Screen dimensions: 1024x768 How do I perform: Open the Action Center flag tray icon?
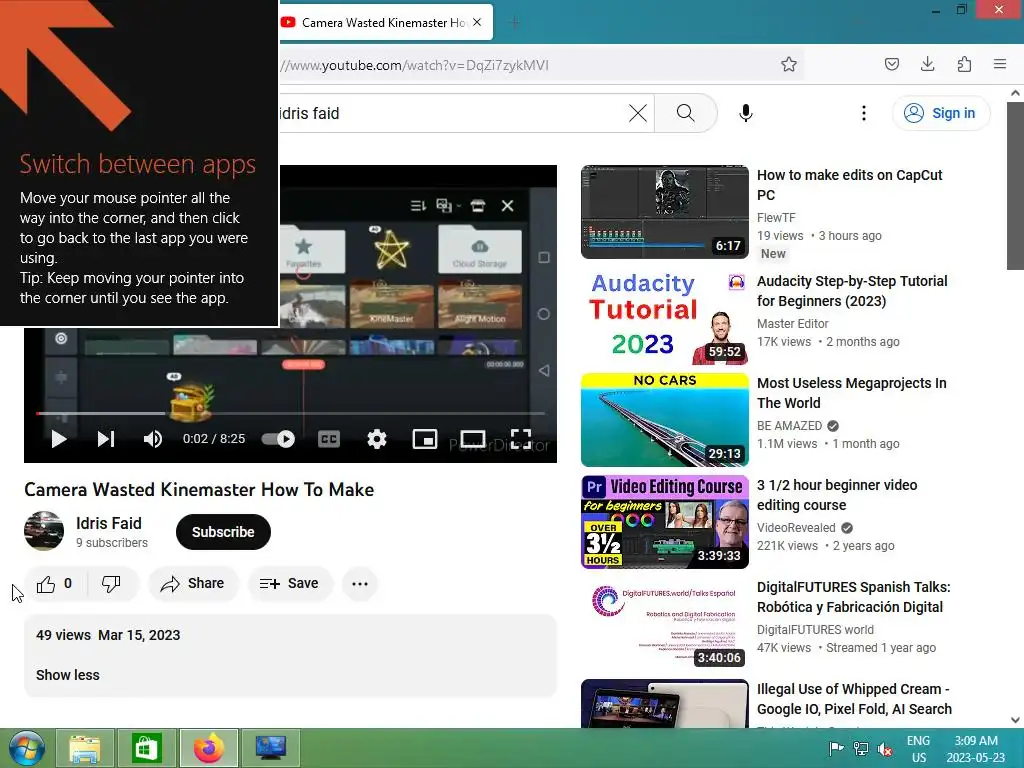[836, 748]
